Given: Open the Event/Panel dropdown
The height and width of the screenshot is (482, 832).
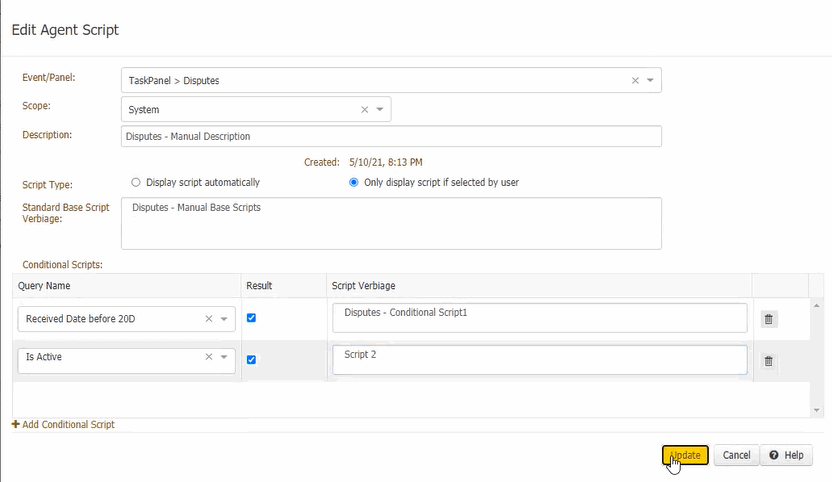Looking at the screenshot, I should pyautogui.click(x=650, y=80).
